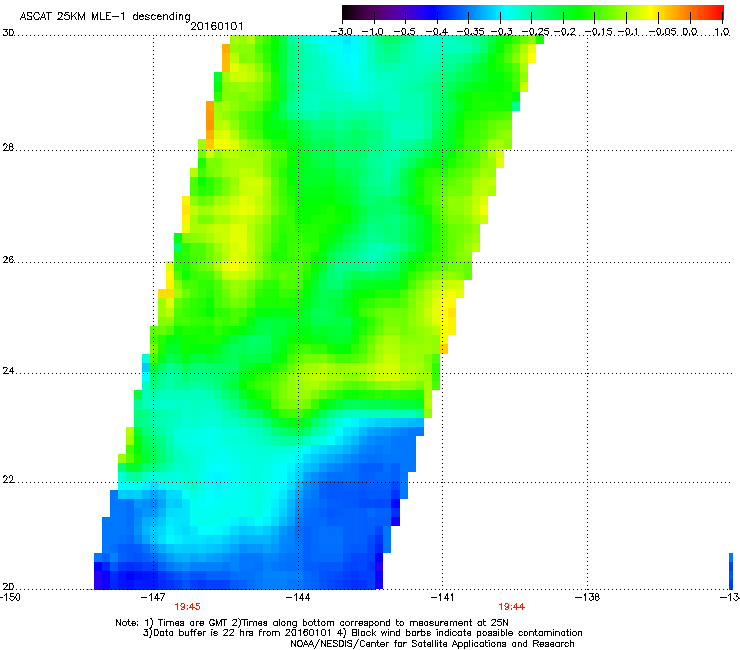Image resolution: width=740 pixels, height=650 pixels.
Task: Click the -0.1 color scale label
Action: click(628, 32)
